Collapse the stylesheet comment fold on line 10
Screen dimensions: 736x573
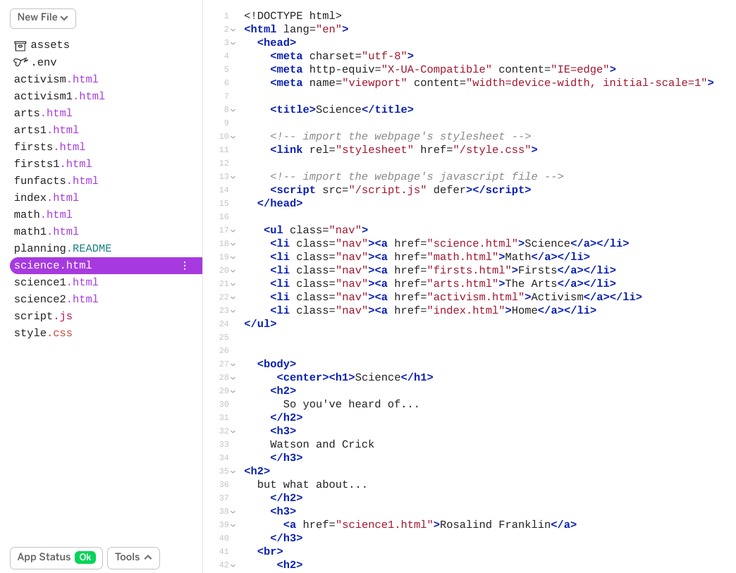[233, 137]
